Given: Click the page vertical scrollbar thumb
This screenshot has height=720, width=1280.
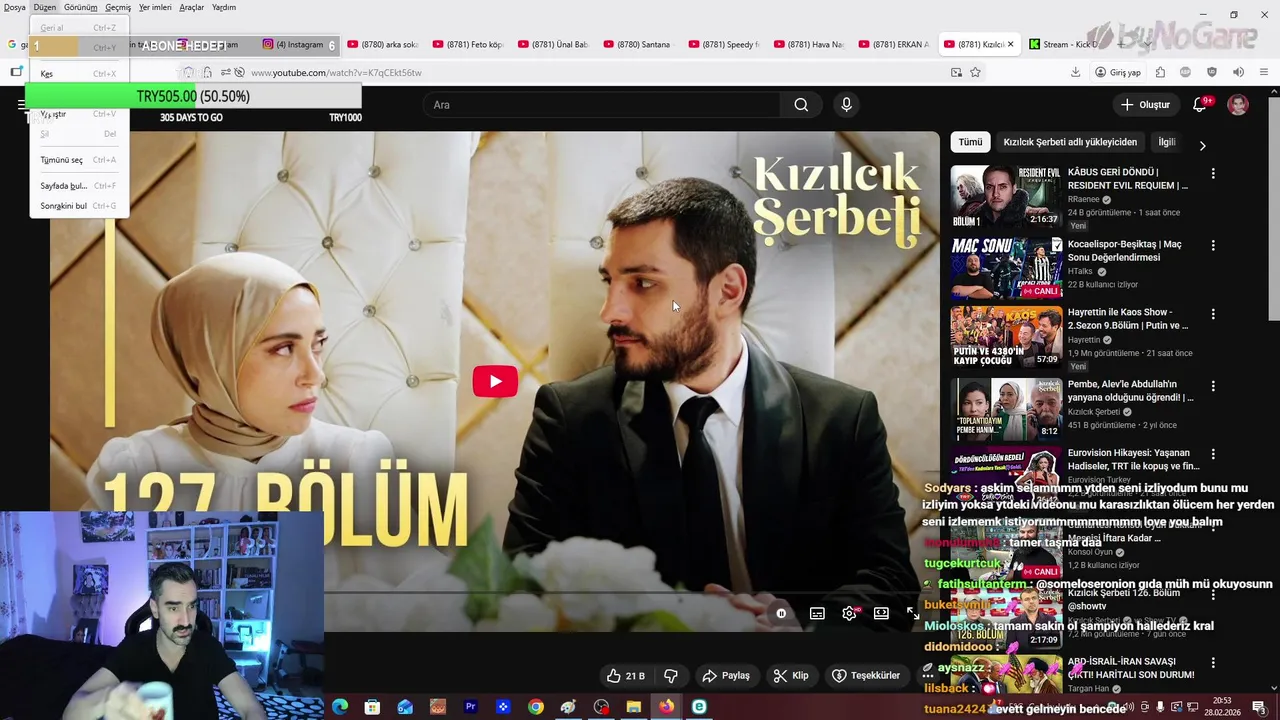Looking at the screenshot, I should [x=1273, y=208].
